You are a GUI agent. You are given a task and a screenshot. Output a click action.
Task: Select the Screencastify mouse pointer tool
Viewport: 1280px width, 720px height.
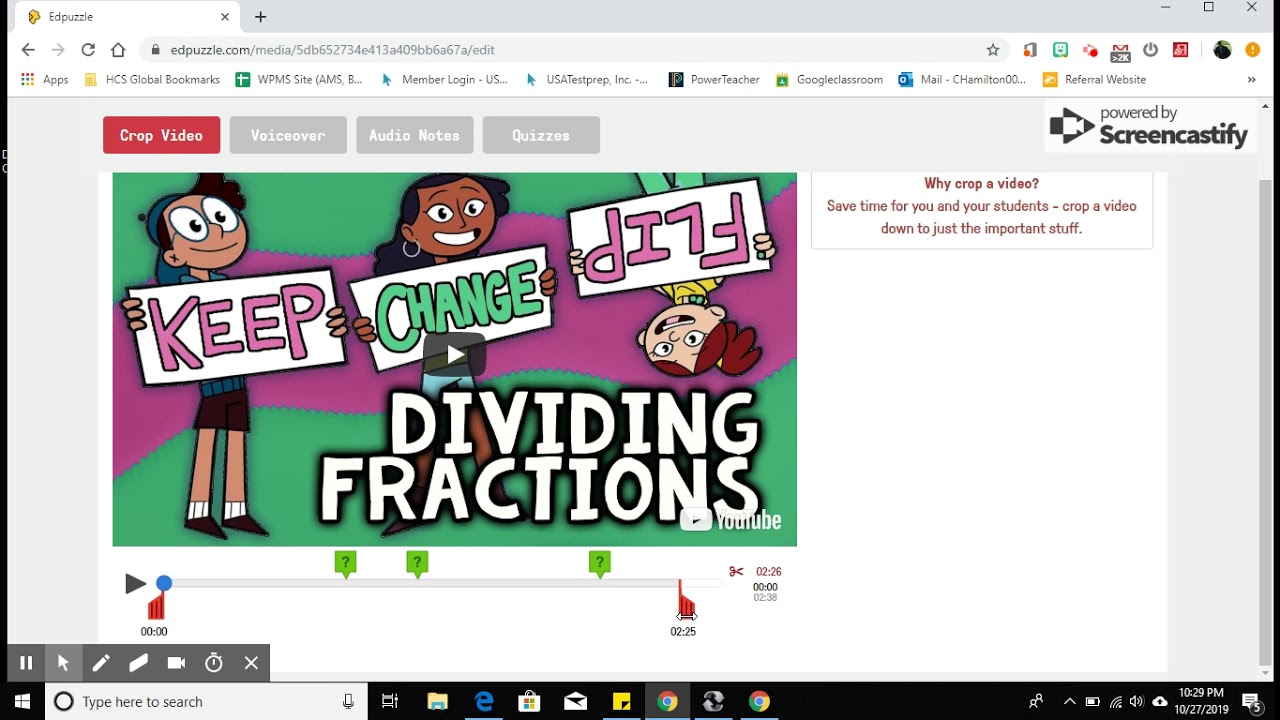click(63, 663)
